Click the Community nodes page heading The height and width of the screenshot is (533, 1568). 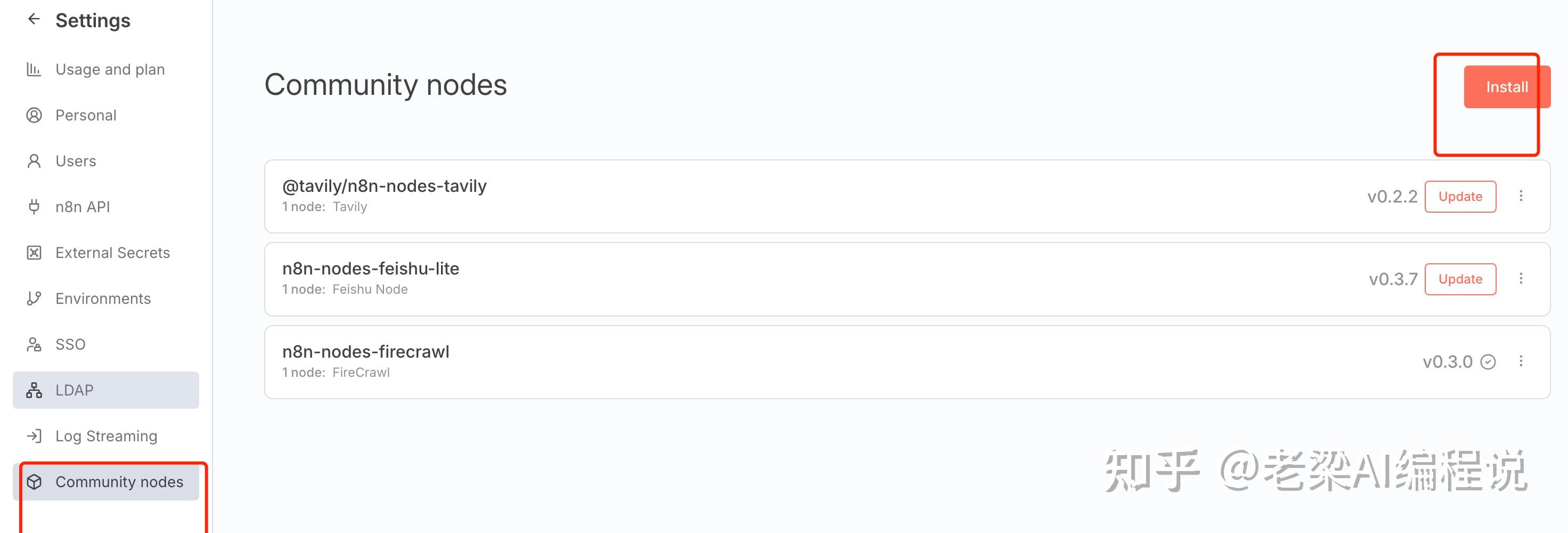tap(385, 85)
